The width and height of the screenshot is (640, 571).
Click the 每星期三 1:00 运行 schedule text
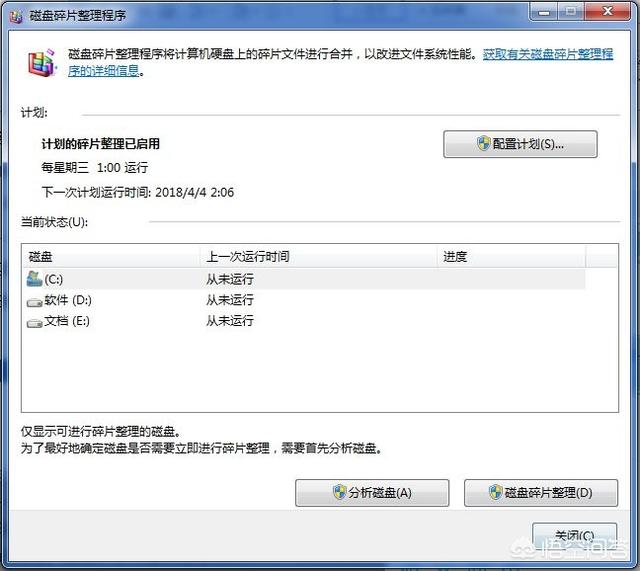[x=95, y=168]
